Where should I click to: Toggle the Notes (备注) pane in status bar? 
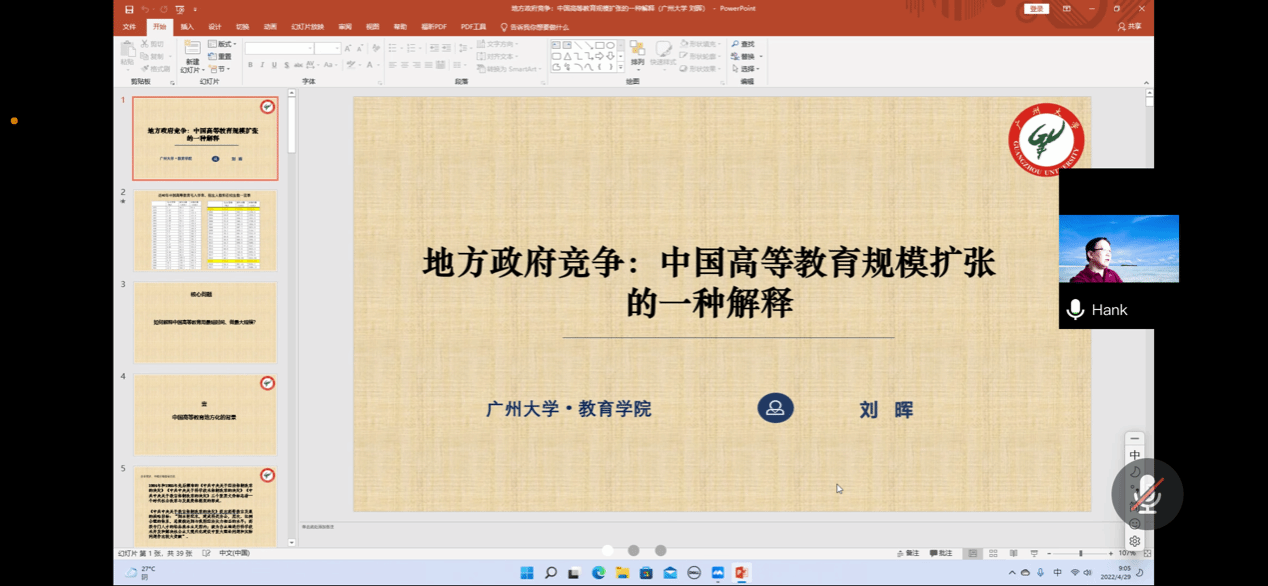[908, 553]
